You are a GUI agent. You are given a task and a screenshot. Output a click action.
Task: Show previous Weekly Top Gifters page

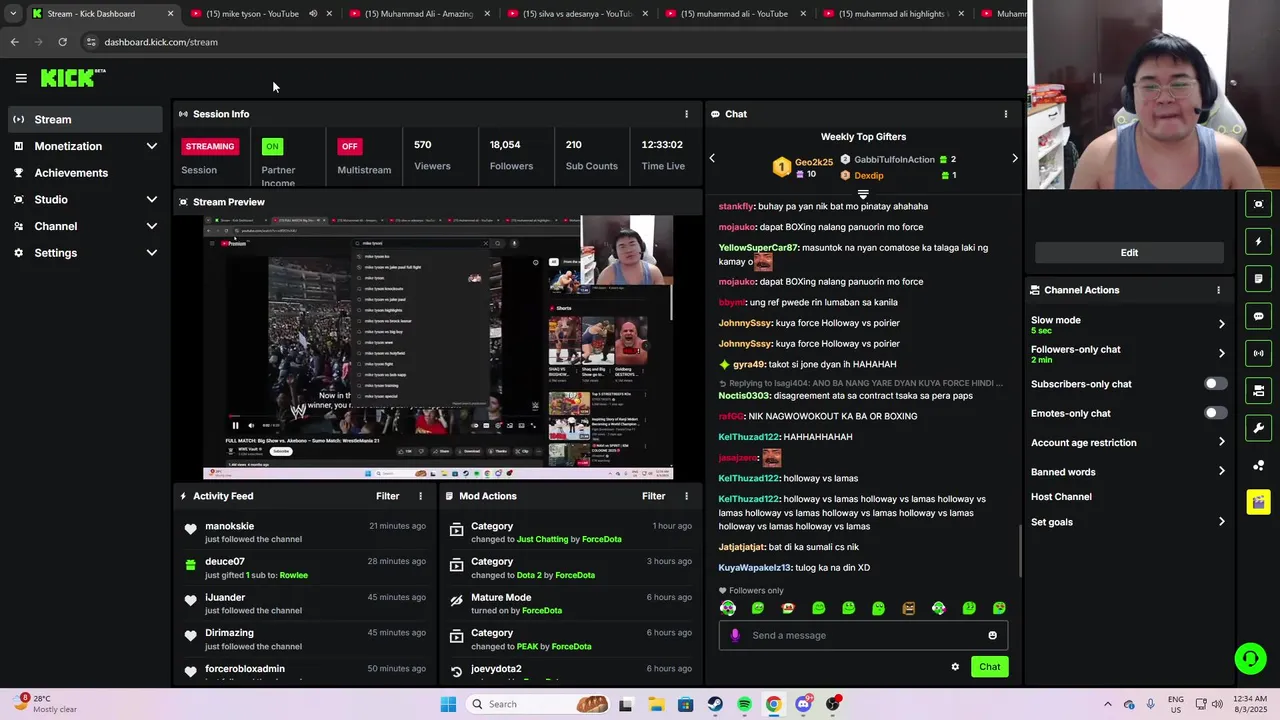(x=712, y=158)
